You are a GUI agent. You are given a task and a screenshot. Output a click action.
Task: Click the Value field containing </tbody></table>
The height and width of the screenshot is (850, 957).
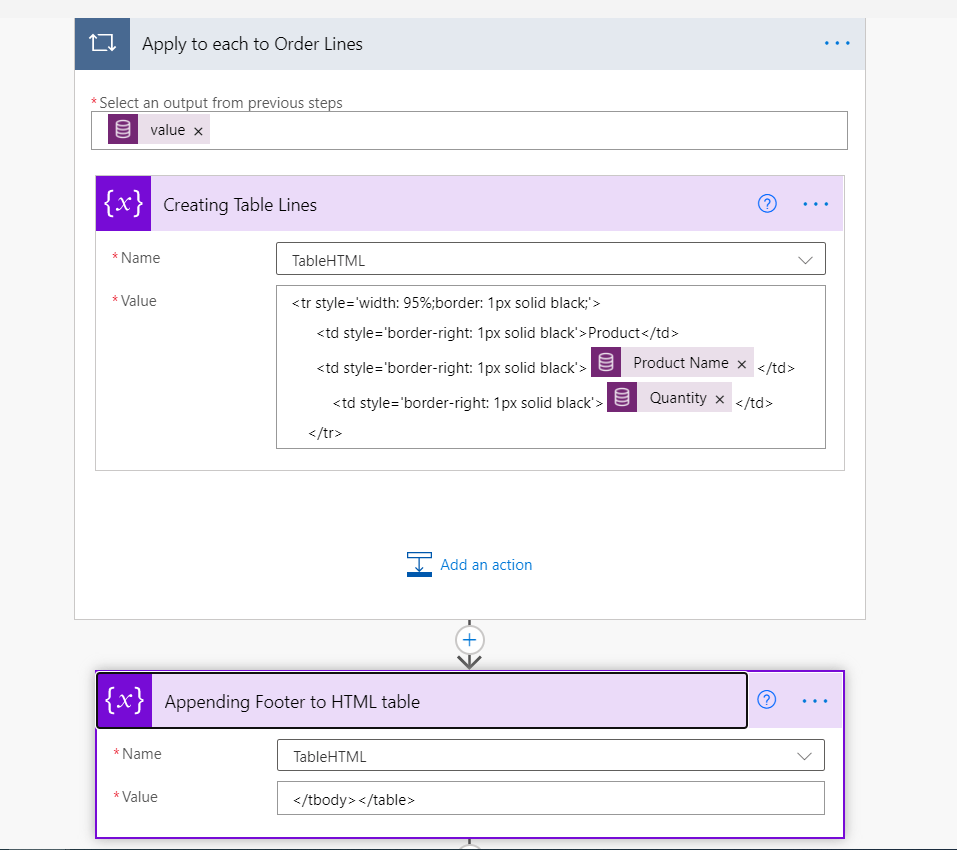click(550, 799)
